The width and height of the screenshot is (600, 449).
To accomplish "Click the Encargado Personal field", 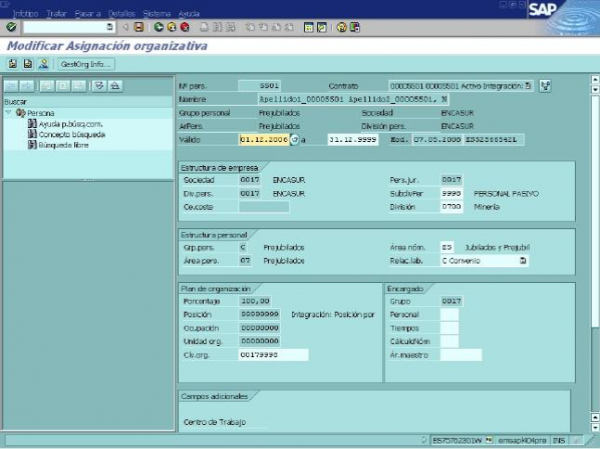I will coord(449,315).
